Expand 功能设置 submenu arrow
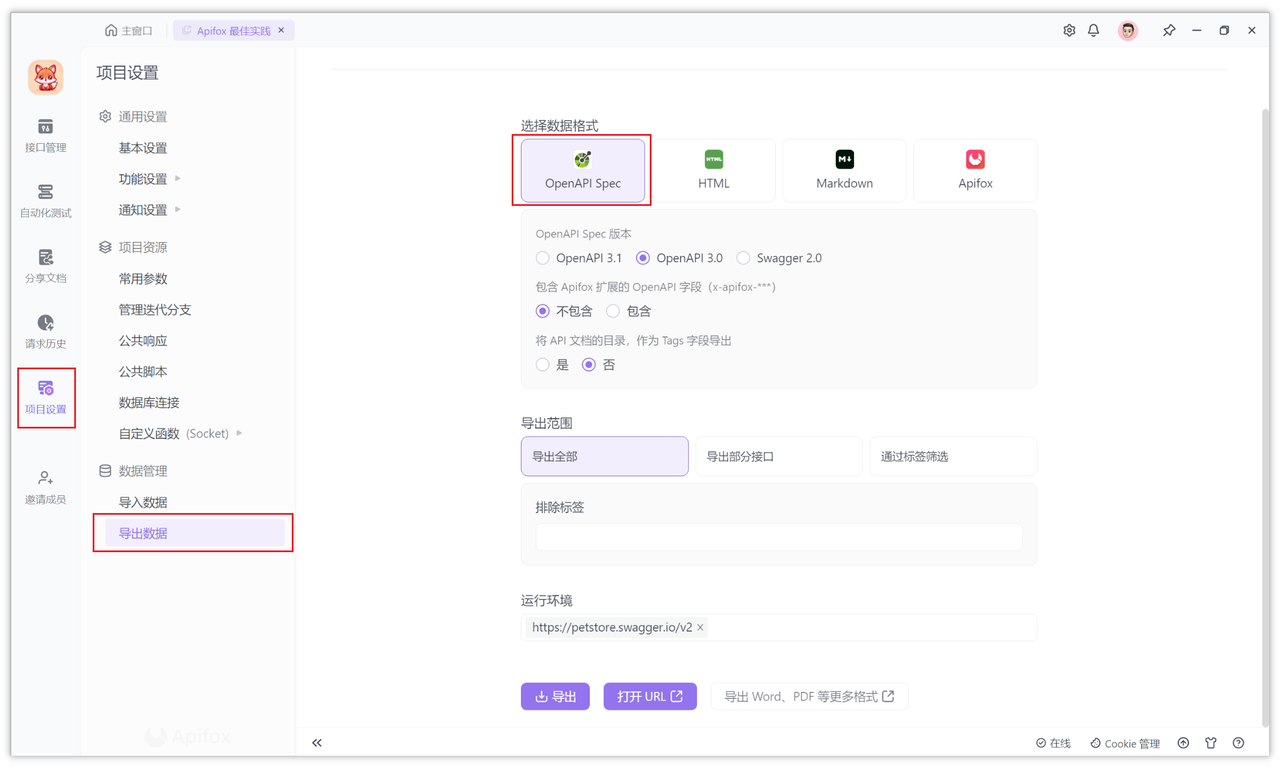Viewport: 1280px width, 769px height. (178, 179)
